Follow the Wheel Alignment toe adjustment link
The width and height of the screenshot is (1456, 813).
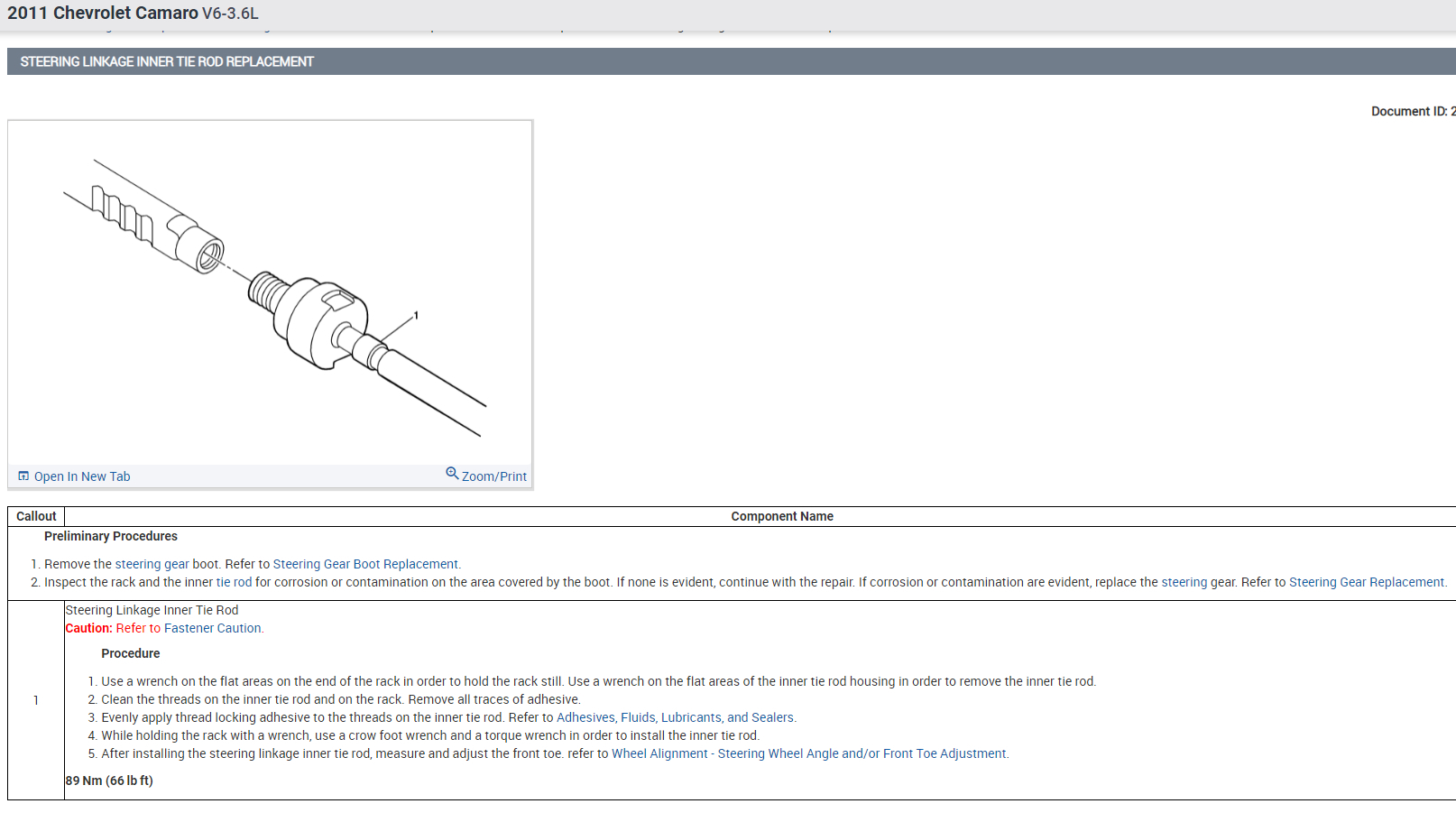pos(809,753)
